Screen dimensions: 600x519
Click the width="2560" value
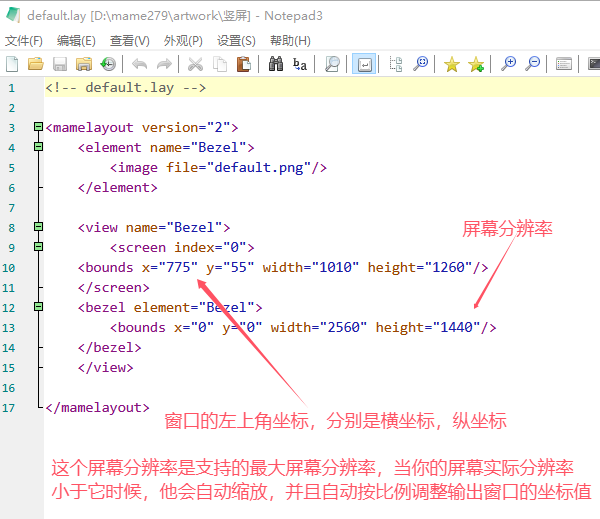coord(319,328)
